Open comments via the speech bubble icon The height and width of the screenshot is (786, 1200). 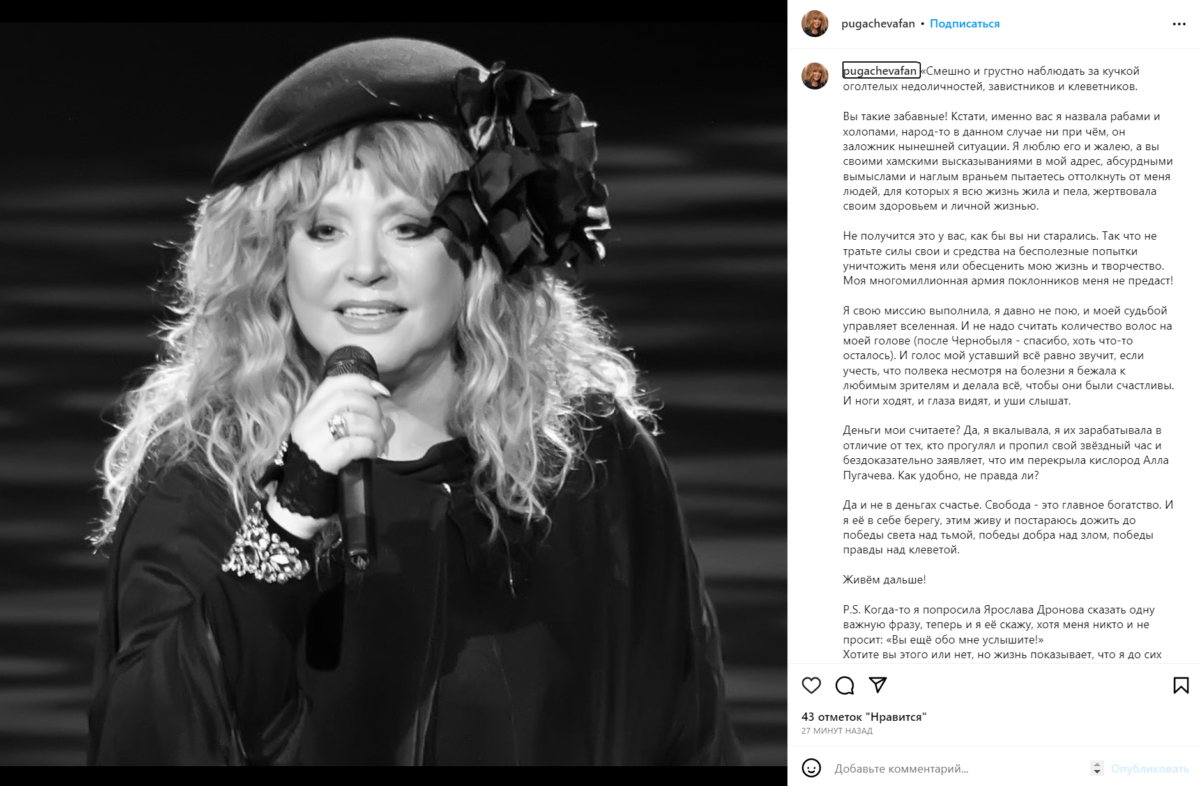(x=845, y=686)
